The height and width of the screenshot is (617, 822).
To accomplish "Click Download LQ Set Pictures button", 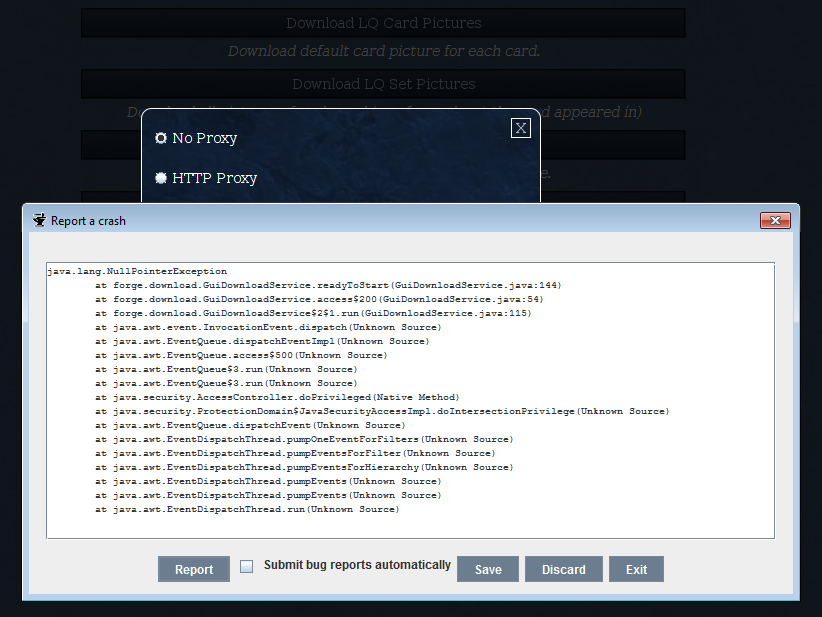I will pos(383,84).
